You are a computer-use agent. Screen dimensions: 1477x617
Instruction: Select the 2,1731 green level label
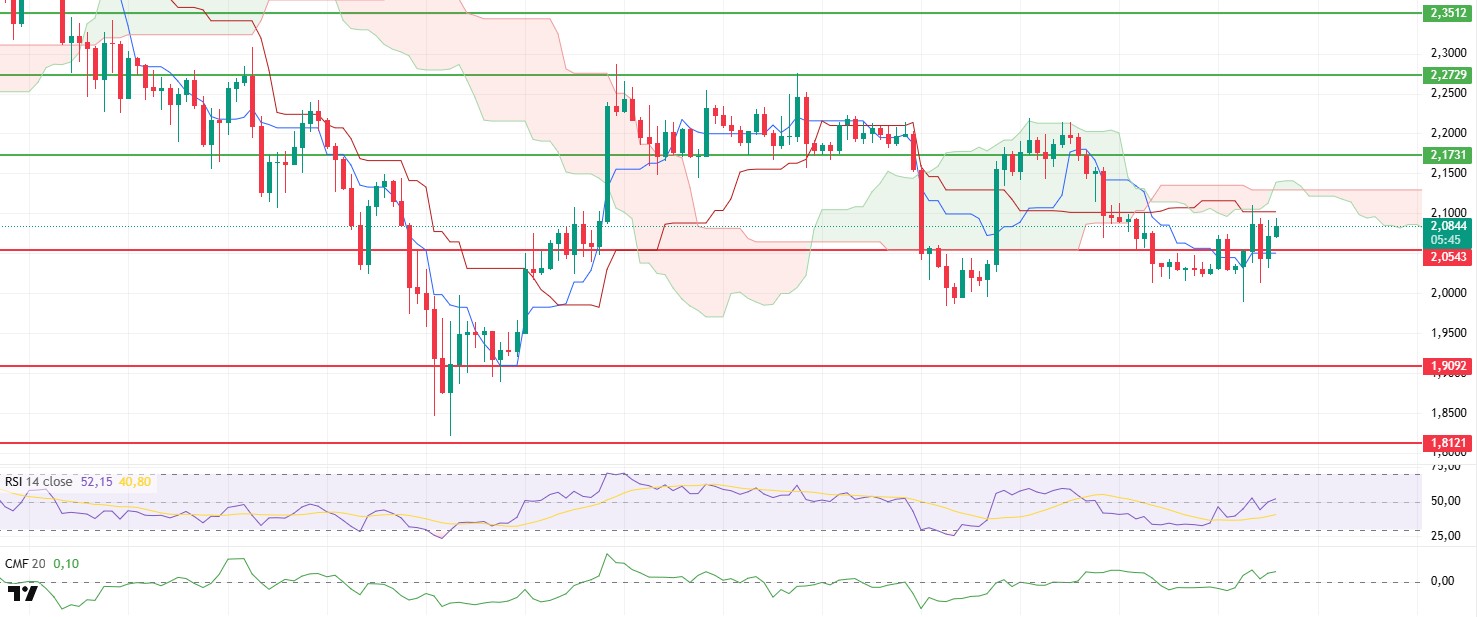click(1447, 155)
